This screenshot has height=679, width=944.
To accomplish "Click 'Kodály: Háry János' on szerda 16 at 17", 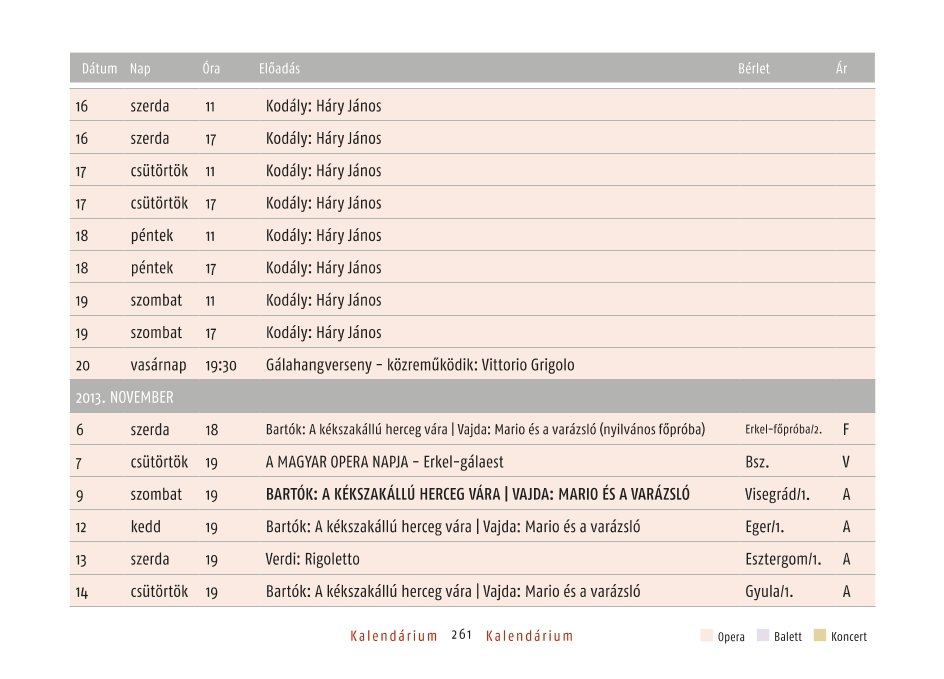I will point(323,138).
